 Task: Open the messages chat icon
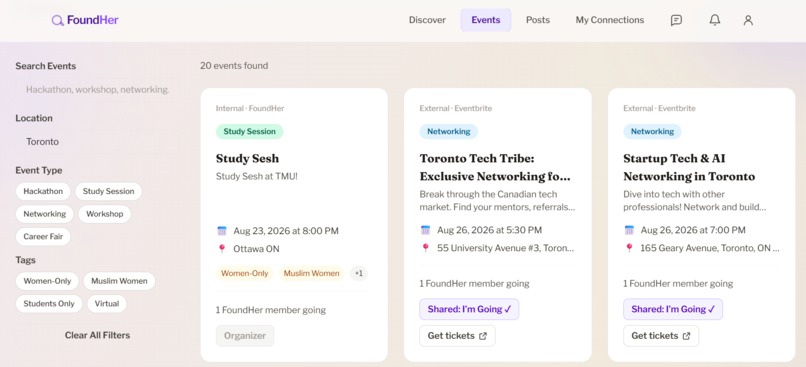coord(676,20)
